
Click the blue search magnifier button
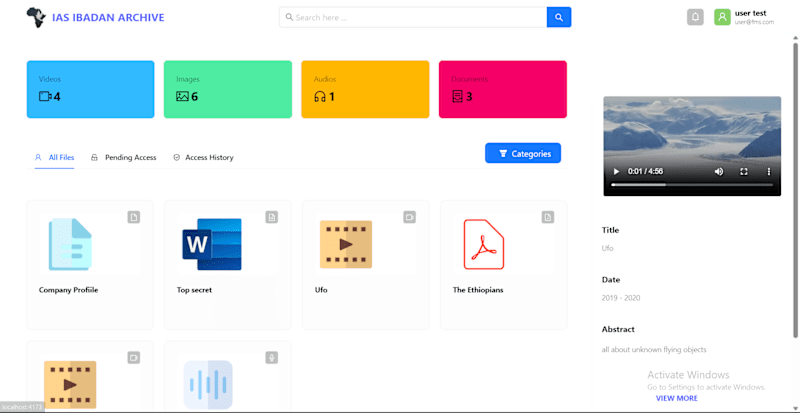pos(559,17)
